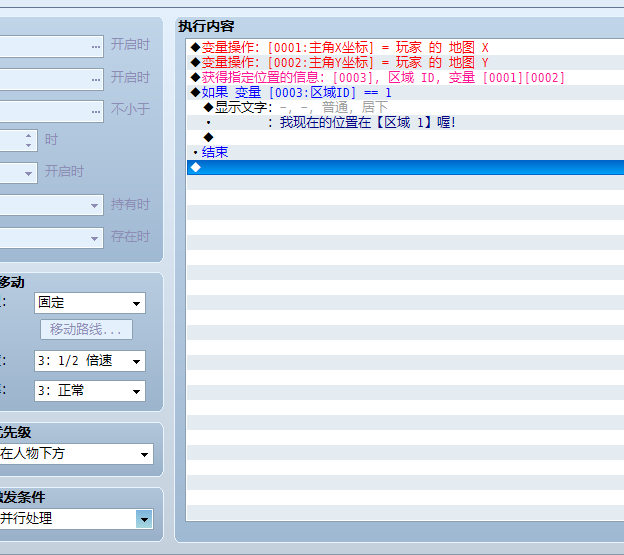Select the 获得指定位置的信息 command line
This screenshot has height=555, width=624.
406,78
